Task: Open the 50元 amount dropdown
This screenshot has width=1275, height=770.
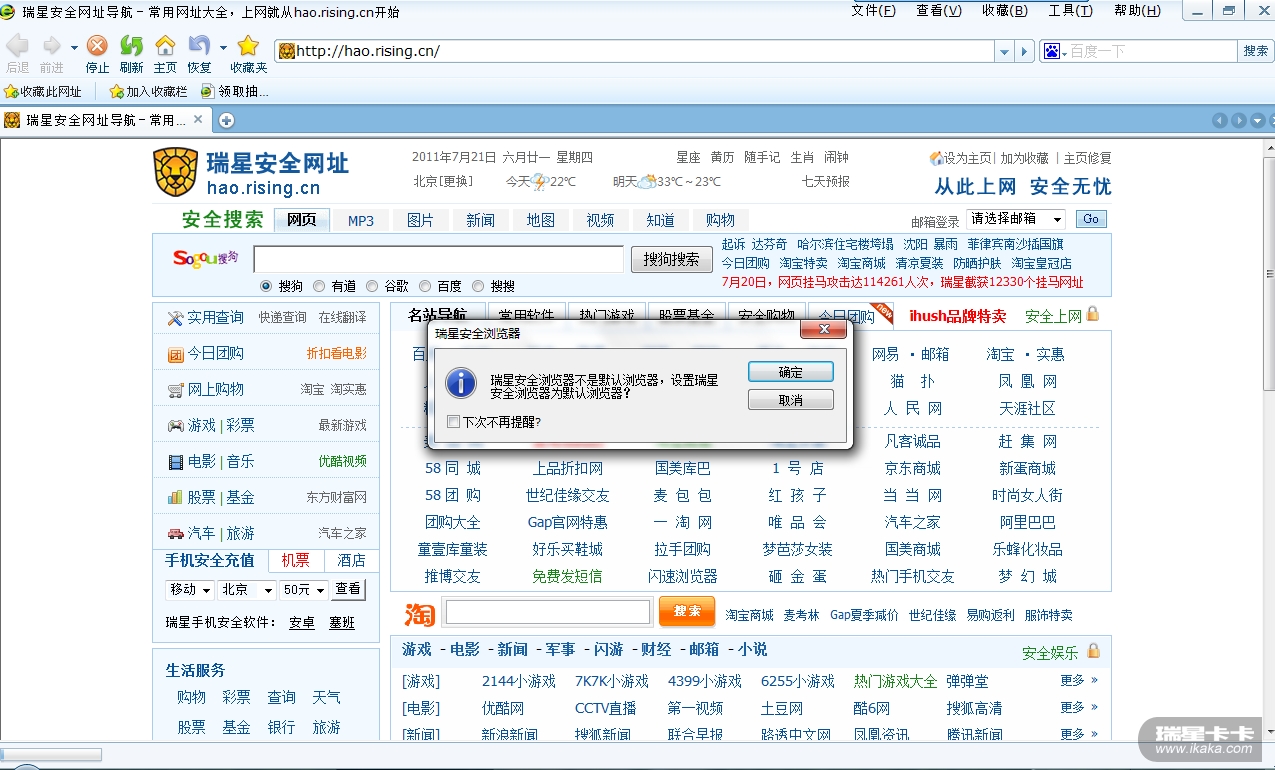Action: pos(303,590)
